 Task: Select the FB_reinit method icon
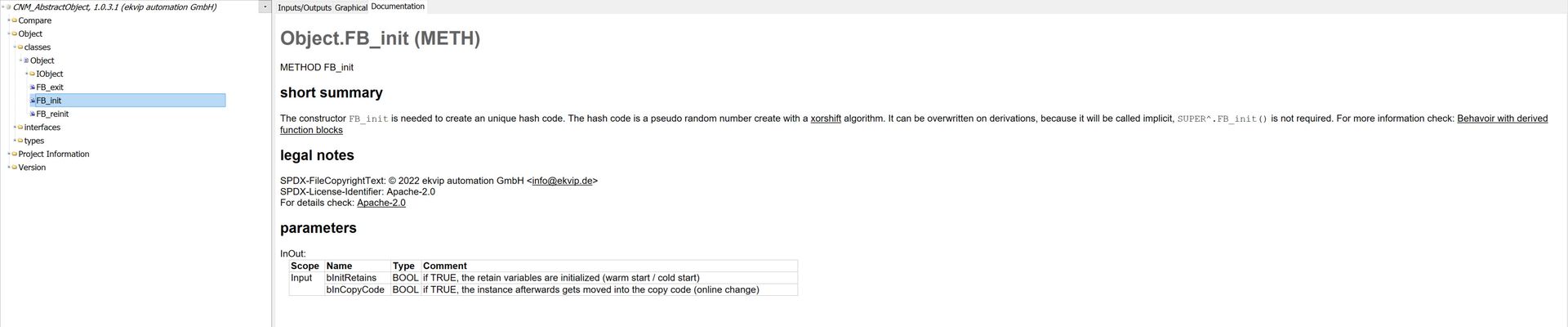pos(33,114)
